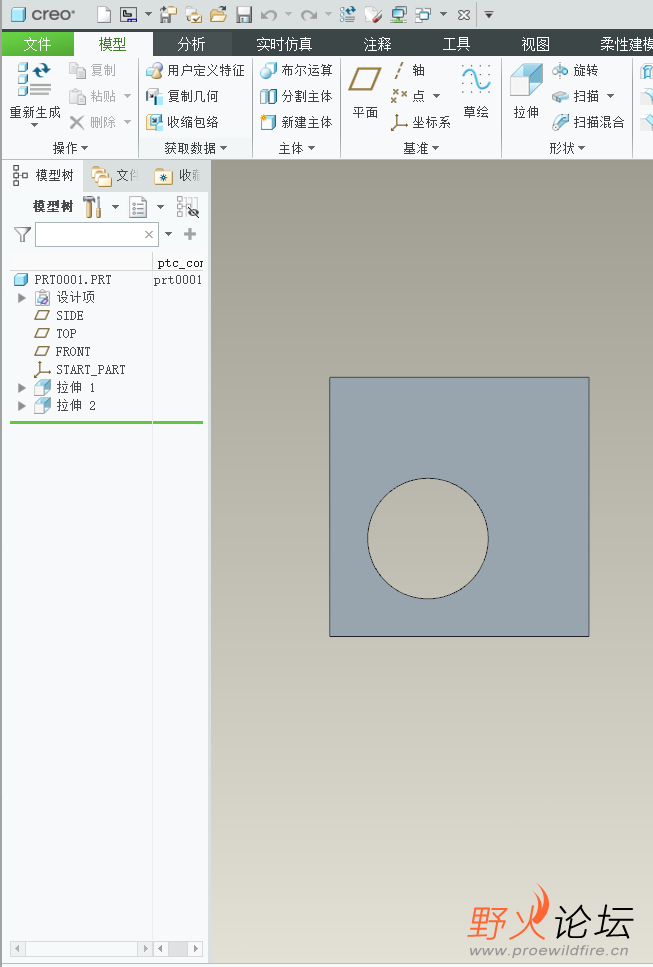Toggle the model tree visibility filter icon
The width and height of the screenshot is (653, 967).
pos(187,207)
